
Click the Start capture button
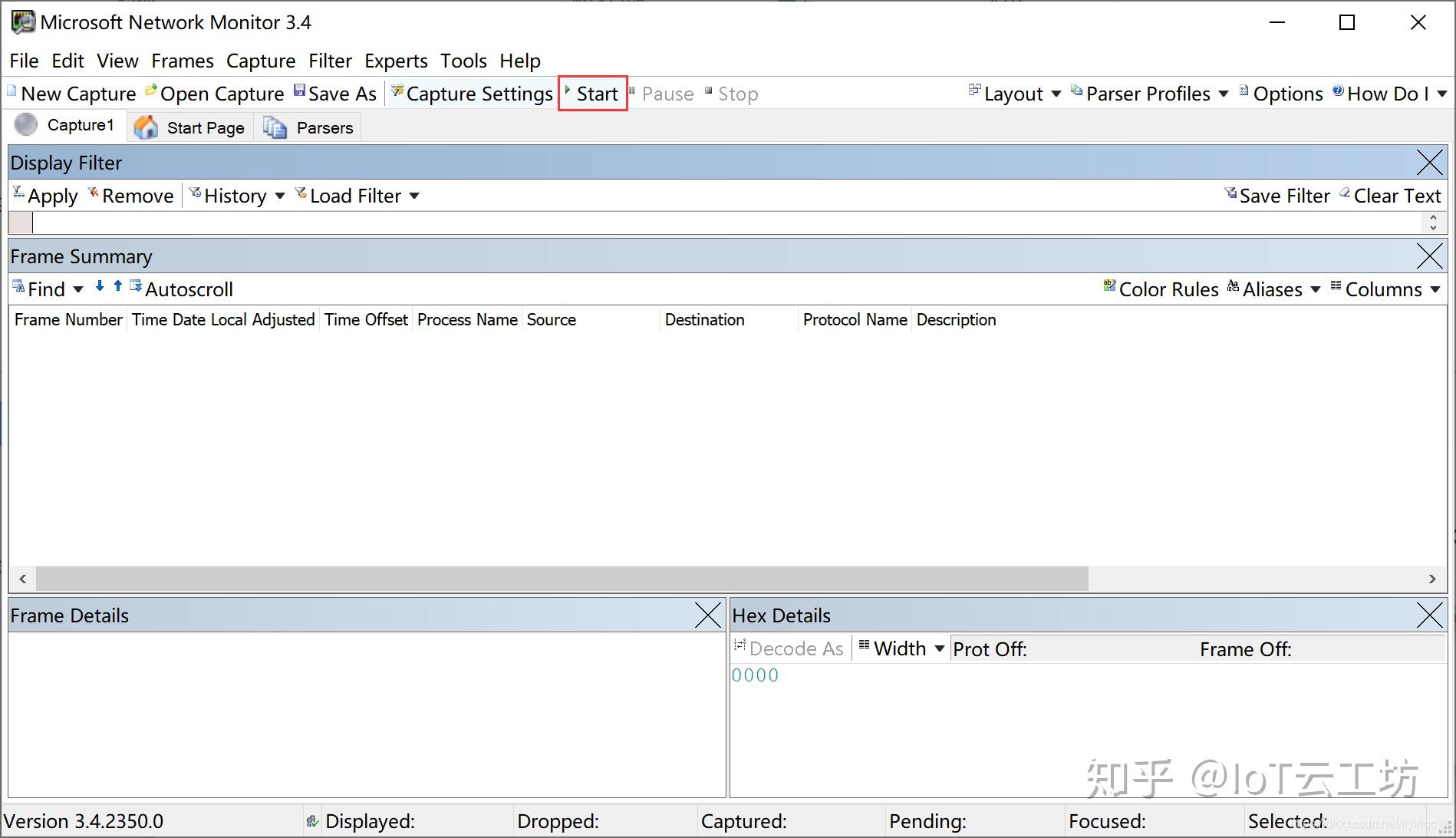point(592,93)
